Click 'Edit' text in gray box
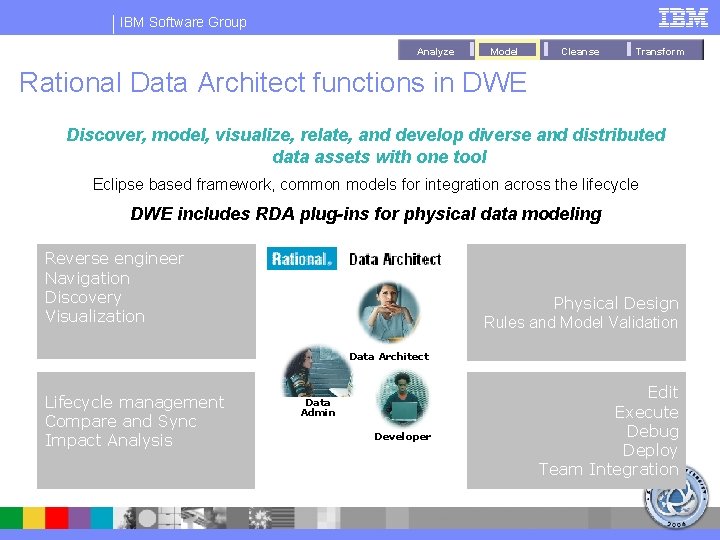The height and width of the screenshot is (540, 720). click(x=663, y=392)
